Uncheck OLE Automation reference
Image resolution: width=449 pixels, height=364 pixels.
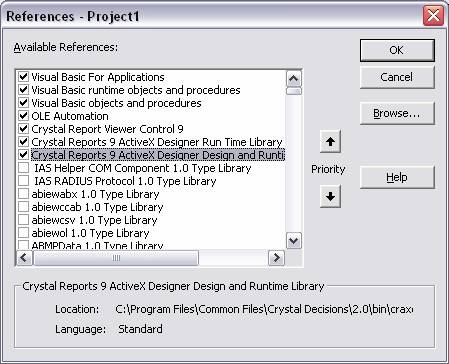(x=23, y=116)
